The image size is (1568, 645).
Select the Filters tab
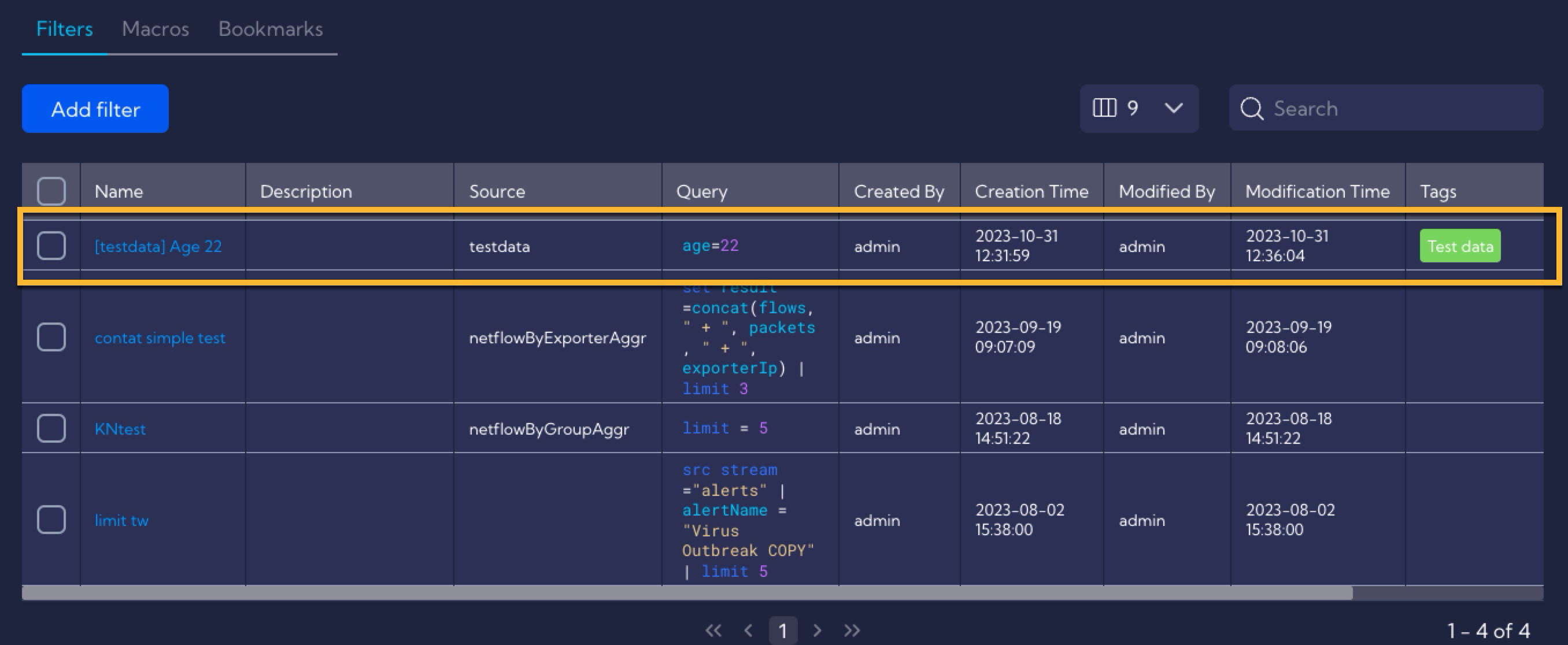[65, 28]
